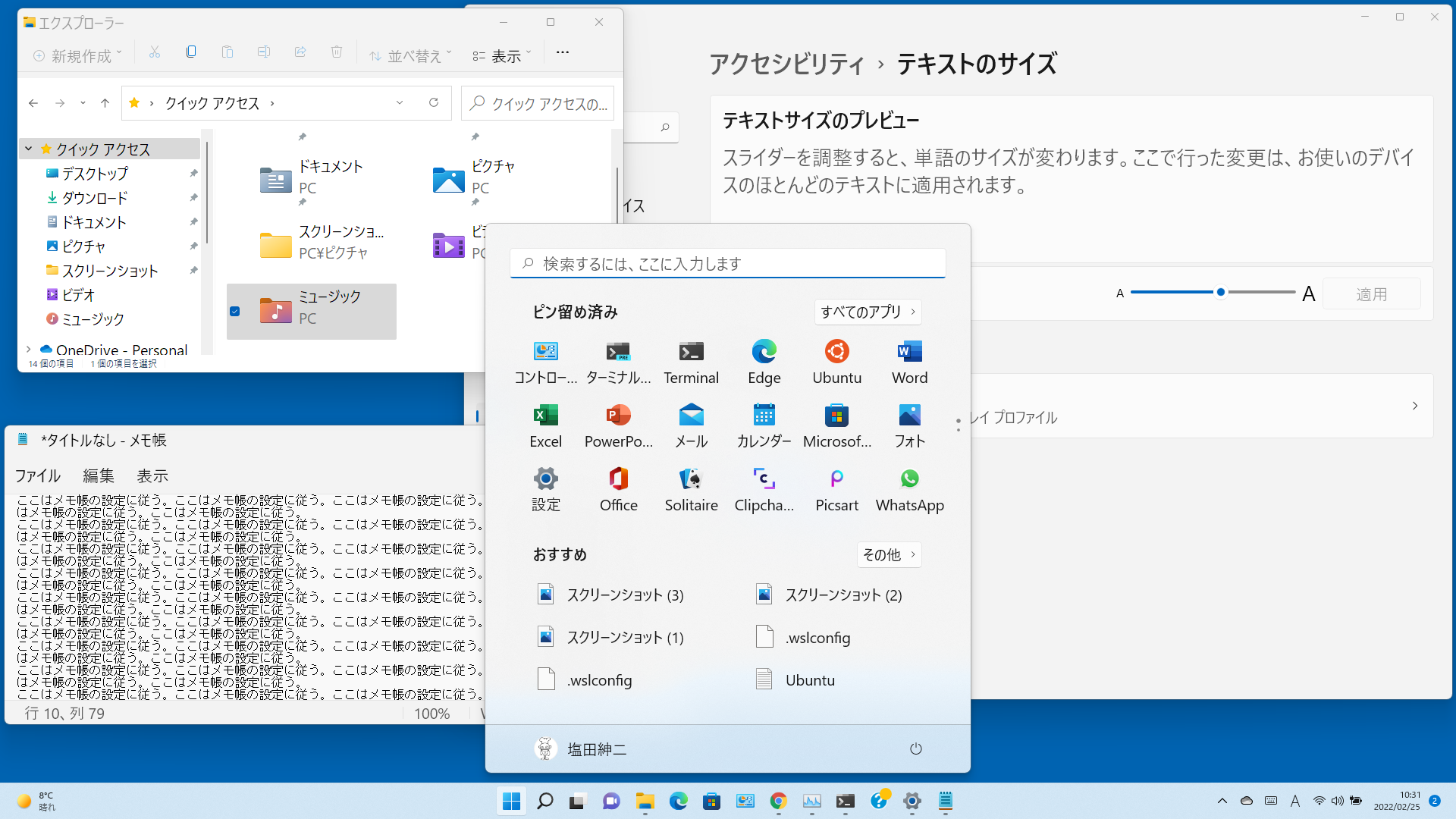Click the power button in Start menu
This screenshot has width=1456, height=819.
tap(915, 748)
